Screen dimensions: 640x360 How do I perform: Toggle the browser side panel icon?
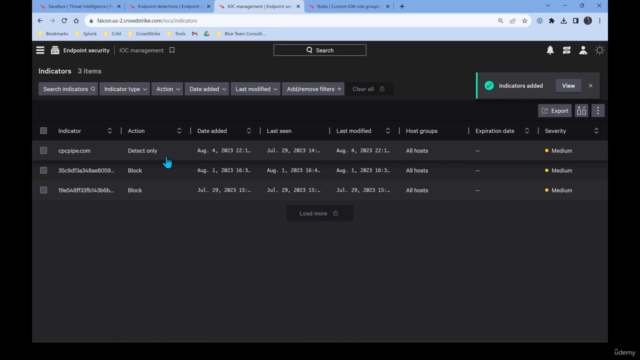tap(576, 21)
